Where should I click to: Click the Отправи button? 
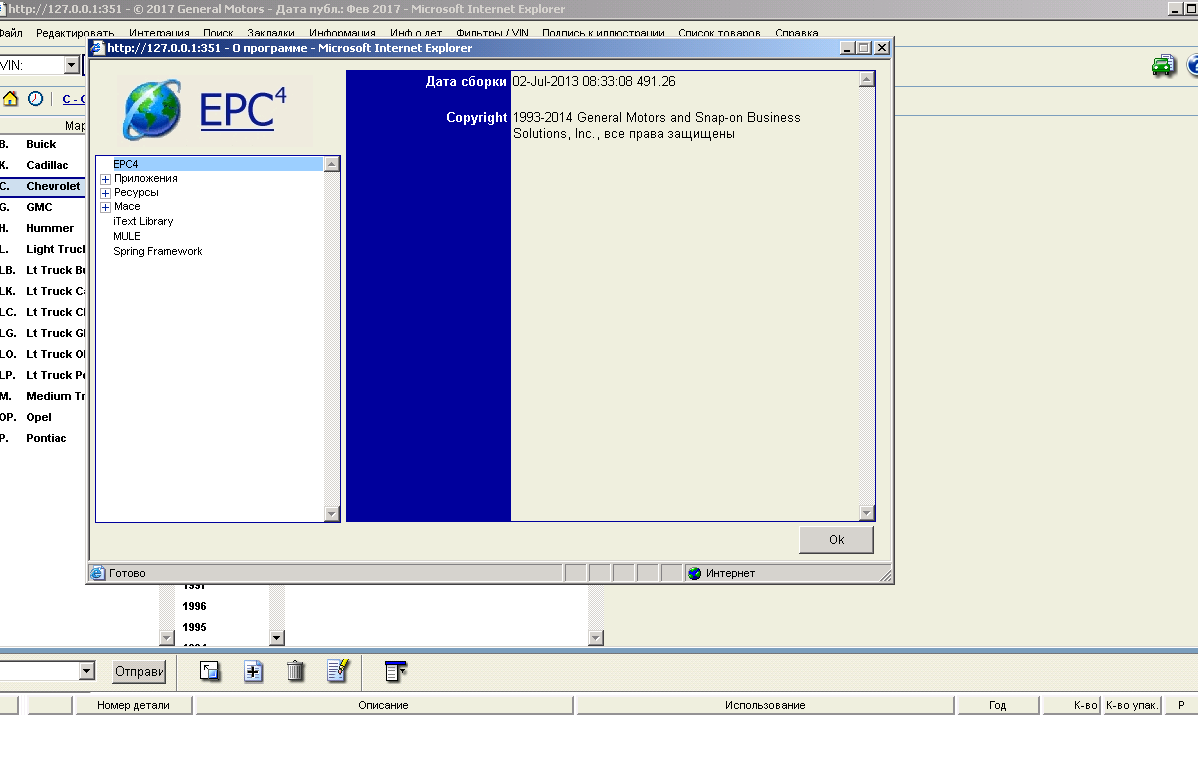139,672
